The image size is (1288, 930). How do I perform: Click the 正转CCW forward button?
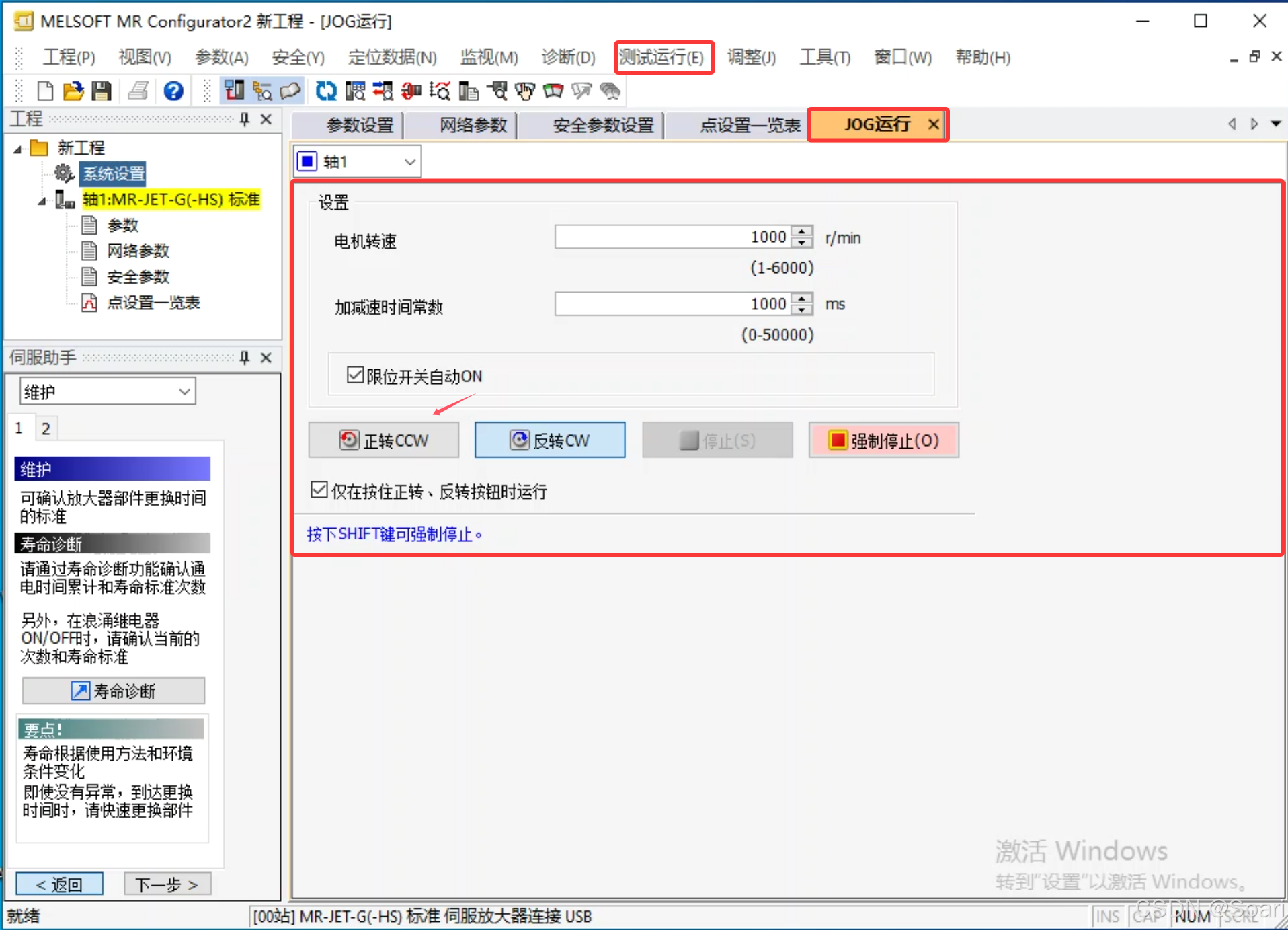(x=383, y=440)
